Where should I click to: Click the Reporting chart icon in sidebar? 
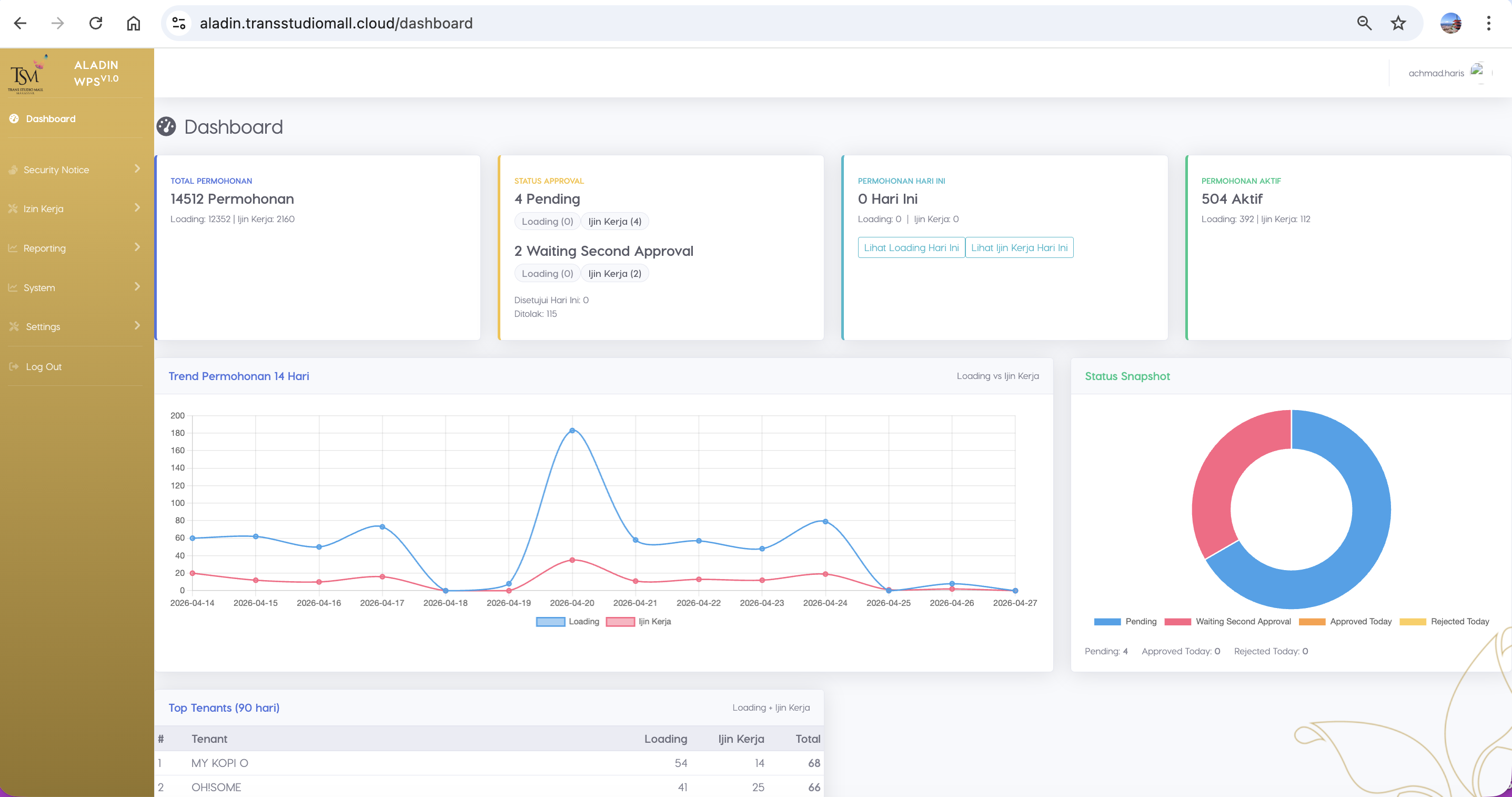[x=13, y=248]
